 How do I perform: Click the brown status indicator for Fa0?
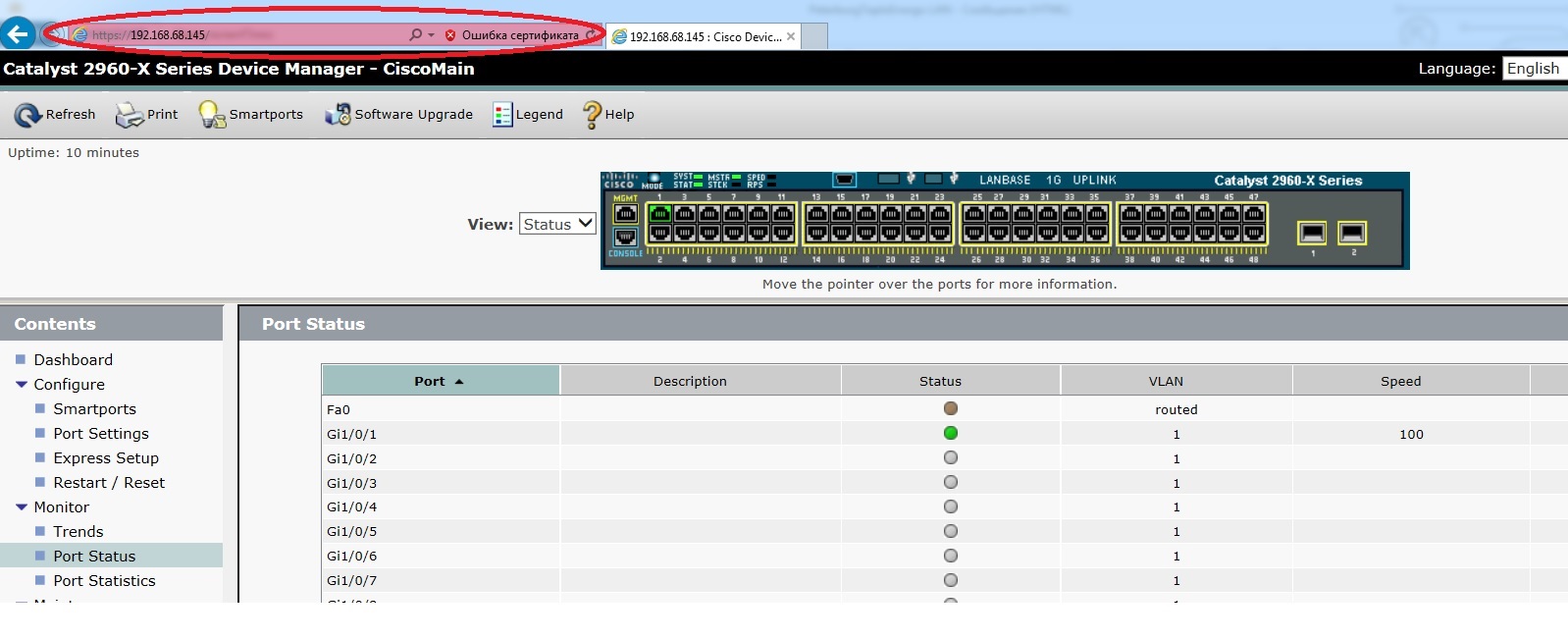[951, 408]
